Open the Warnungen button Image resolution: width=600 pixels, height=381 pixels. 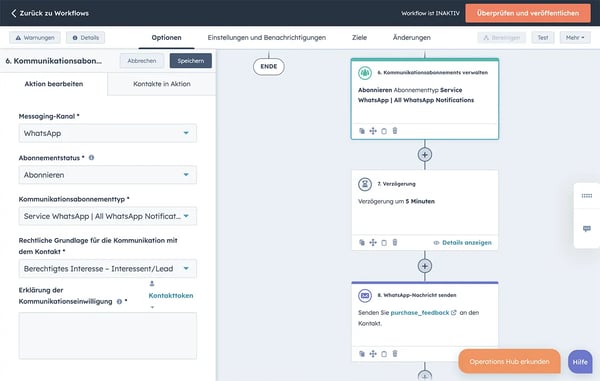[35, 37]
